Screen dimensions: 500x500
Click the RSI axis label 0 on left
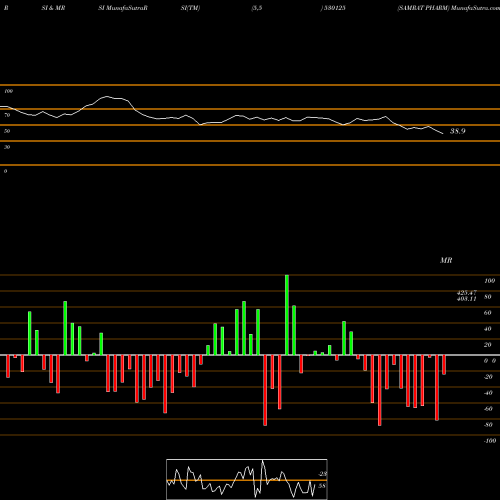click(5, 171)
